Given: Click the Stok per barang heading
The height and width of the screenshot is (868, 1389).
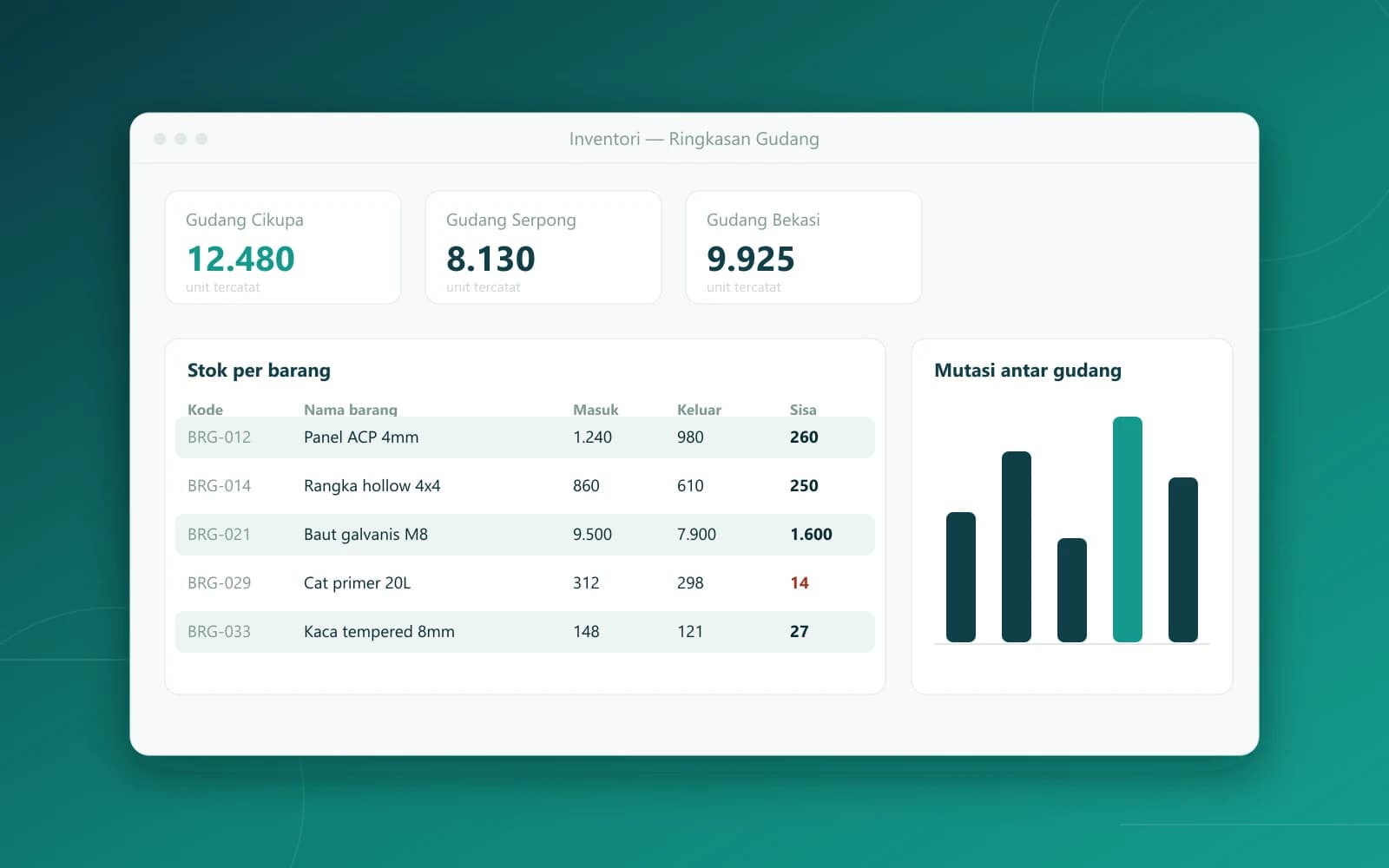Looking at the screenshot, I should click(x=259, y=371).
